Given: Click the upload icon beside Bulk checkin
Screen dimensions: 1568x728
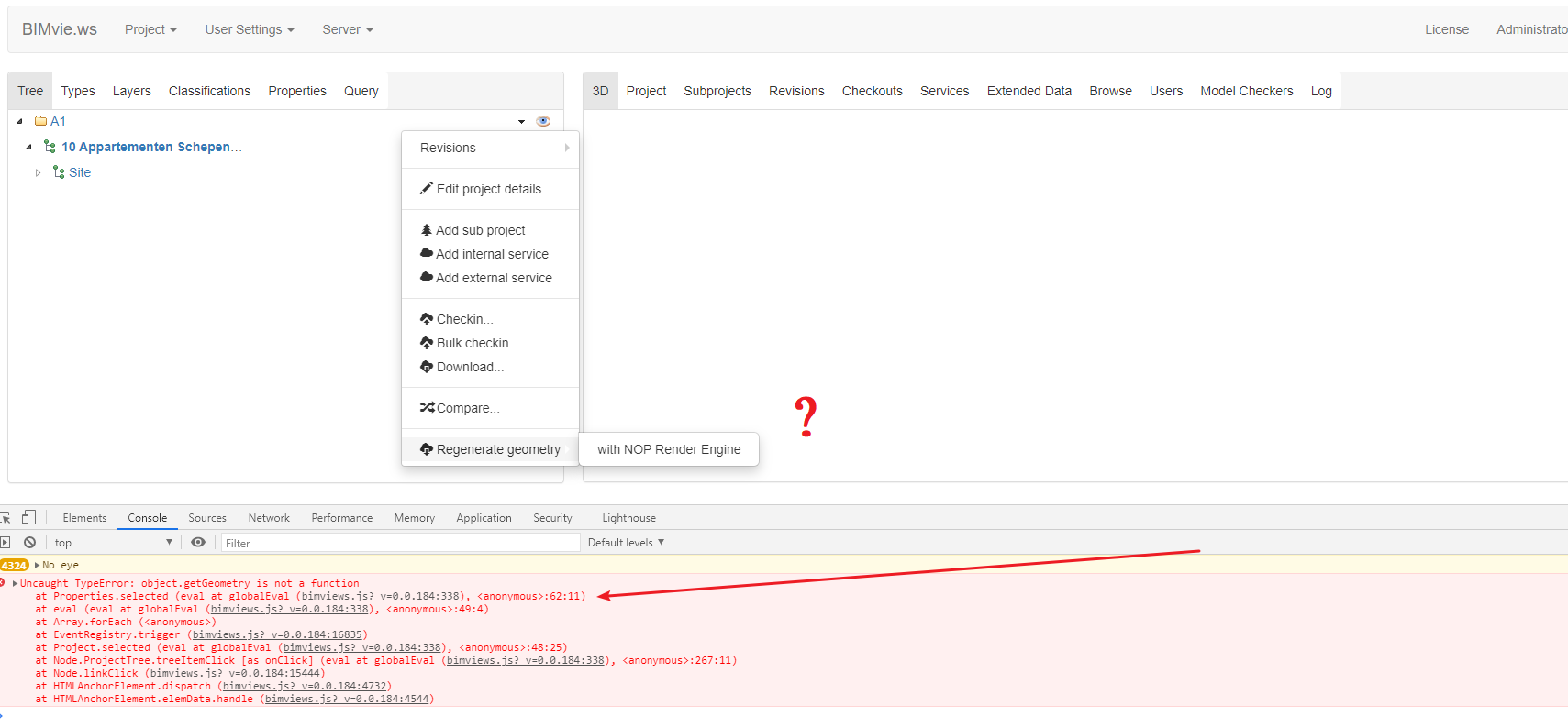Looking at the screenshot, I should tap(427, 342).
